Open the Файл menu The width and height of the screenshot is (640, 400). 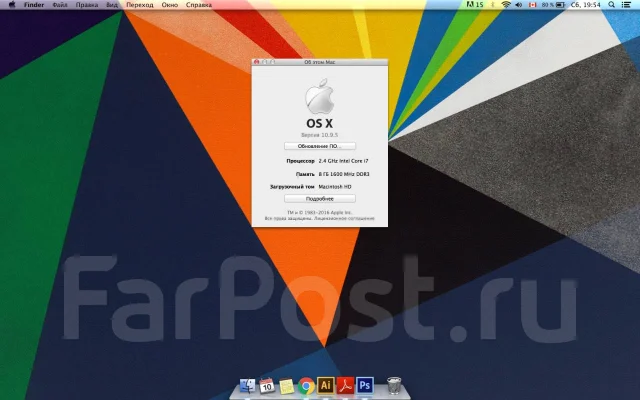(60, 5)
